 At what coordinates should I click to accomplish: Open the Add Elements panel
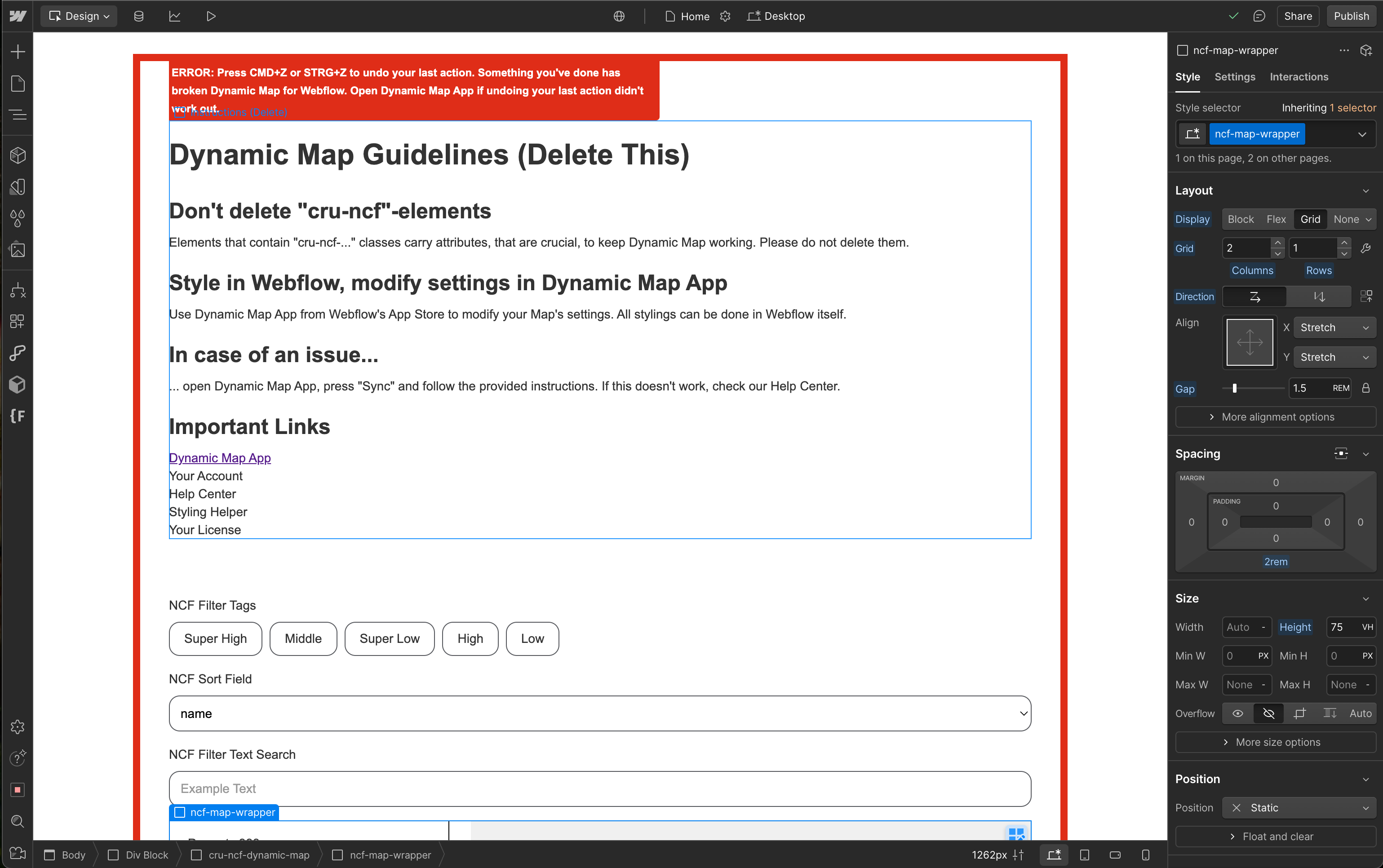(18, 52)
